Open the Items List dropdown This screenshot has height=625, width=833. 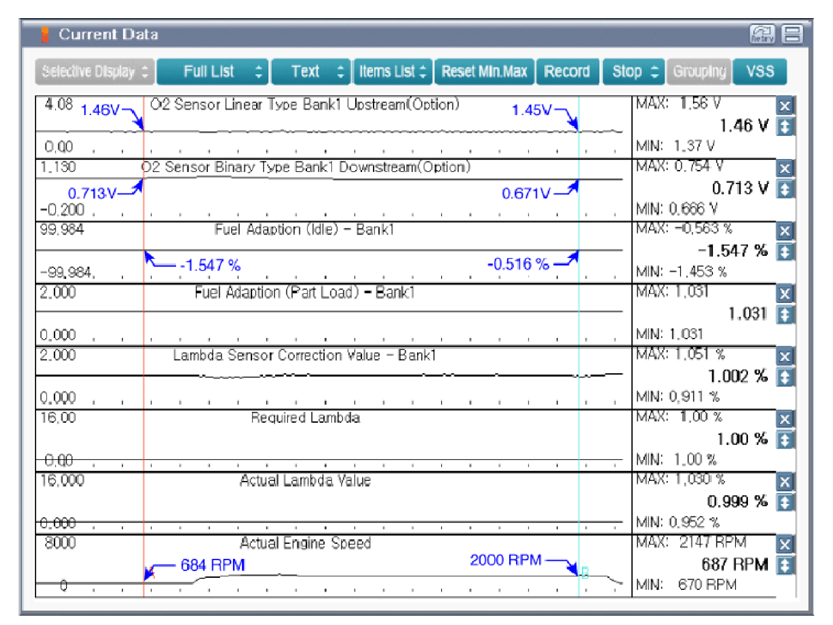point(393,72)
